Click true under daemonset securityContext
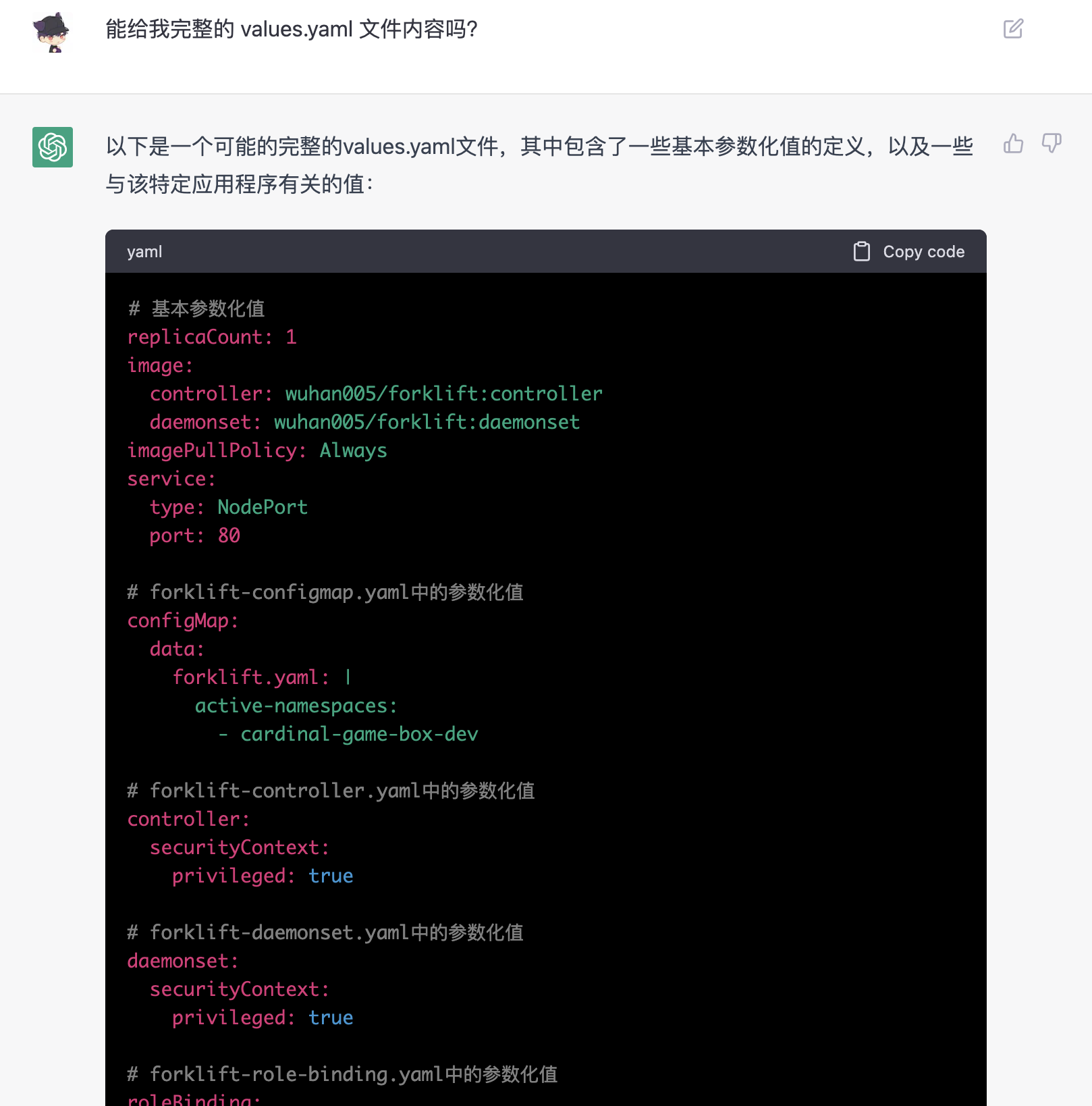Image resolution: width=1092 pixels, height=1106 pixels. pyautogui.click(x=331, y=1018)
